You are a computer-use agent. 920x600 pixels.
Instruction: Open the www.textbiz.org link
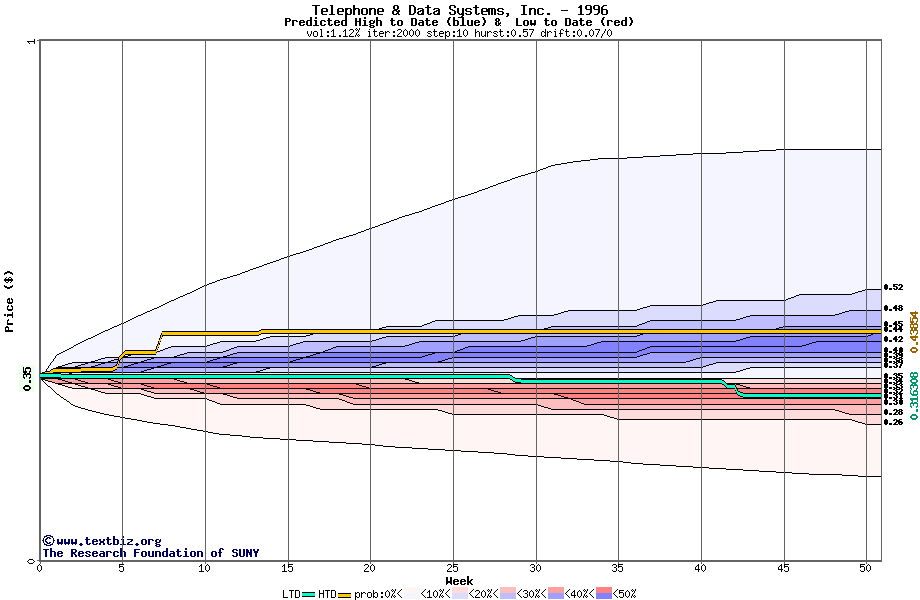pyautogui.click(x=109, y=541)
